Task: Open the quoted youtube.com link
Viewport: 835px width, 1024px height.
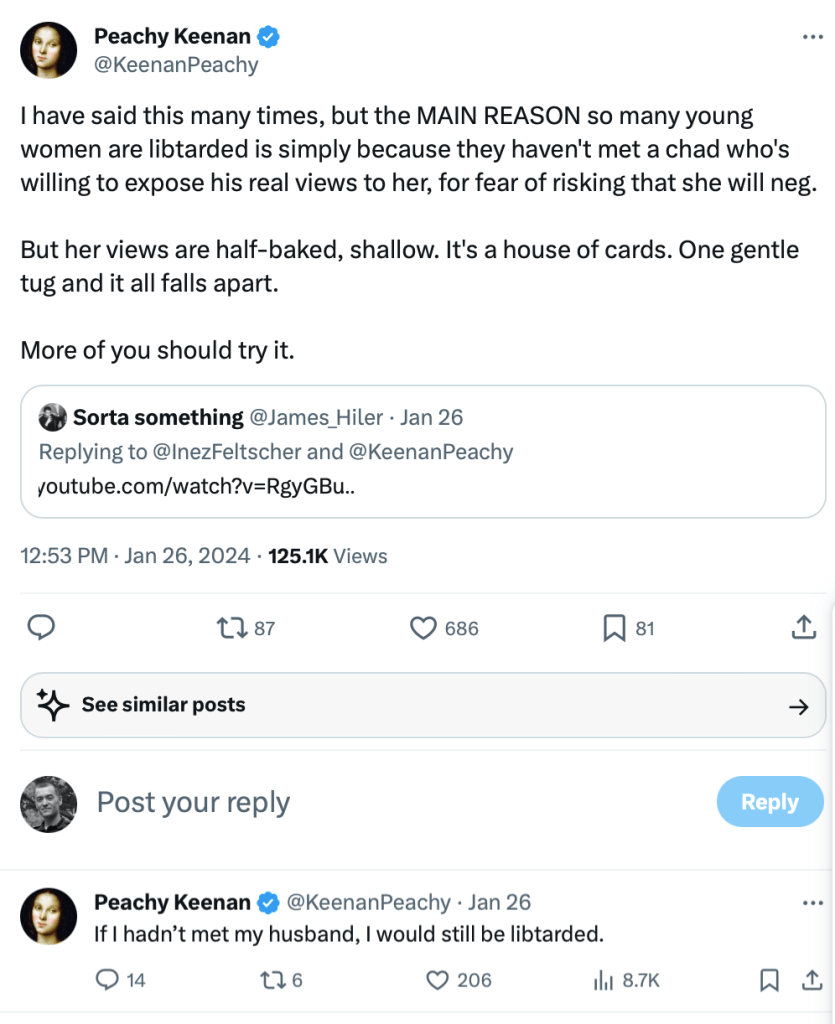Action: (196, 486)
